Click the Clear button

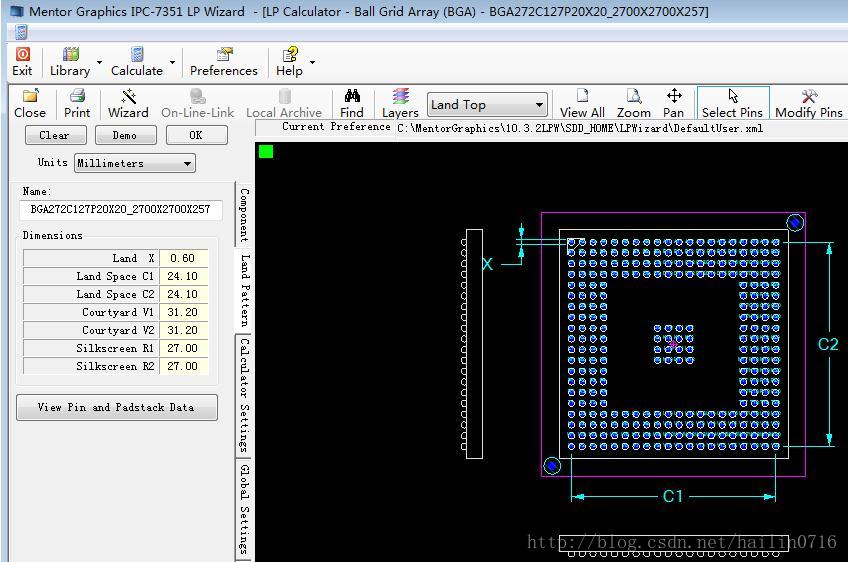56,135
